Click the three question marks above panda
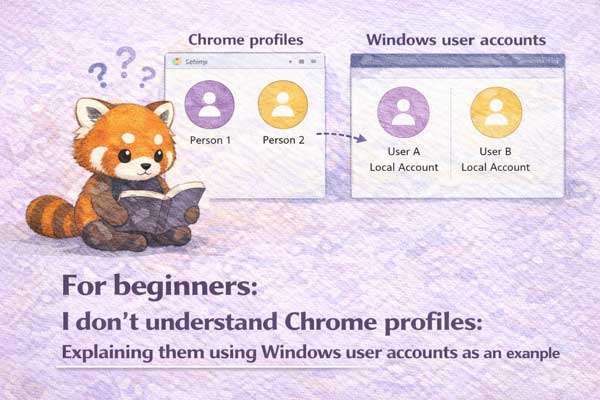This screenshot has width=600, height=400. (x=122, y=67)
